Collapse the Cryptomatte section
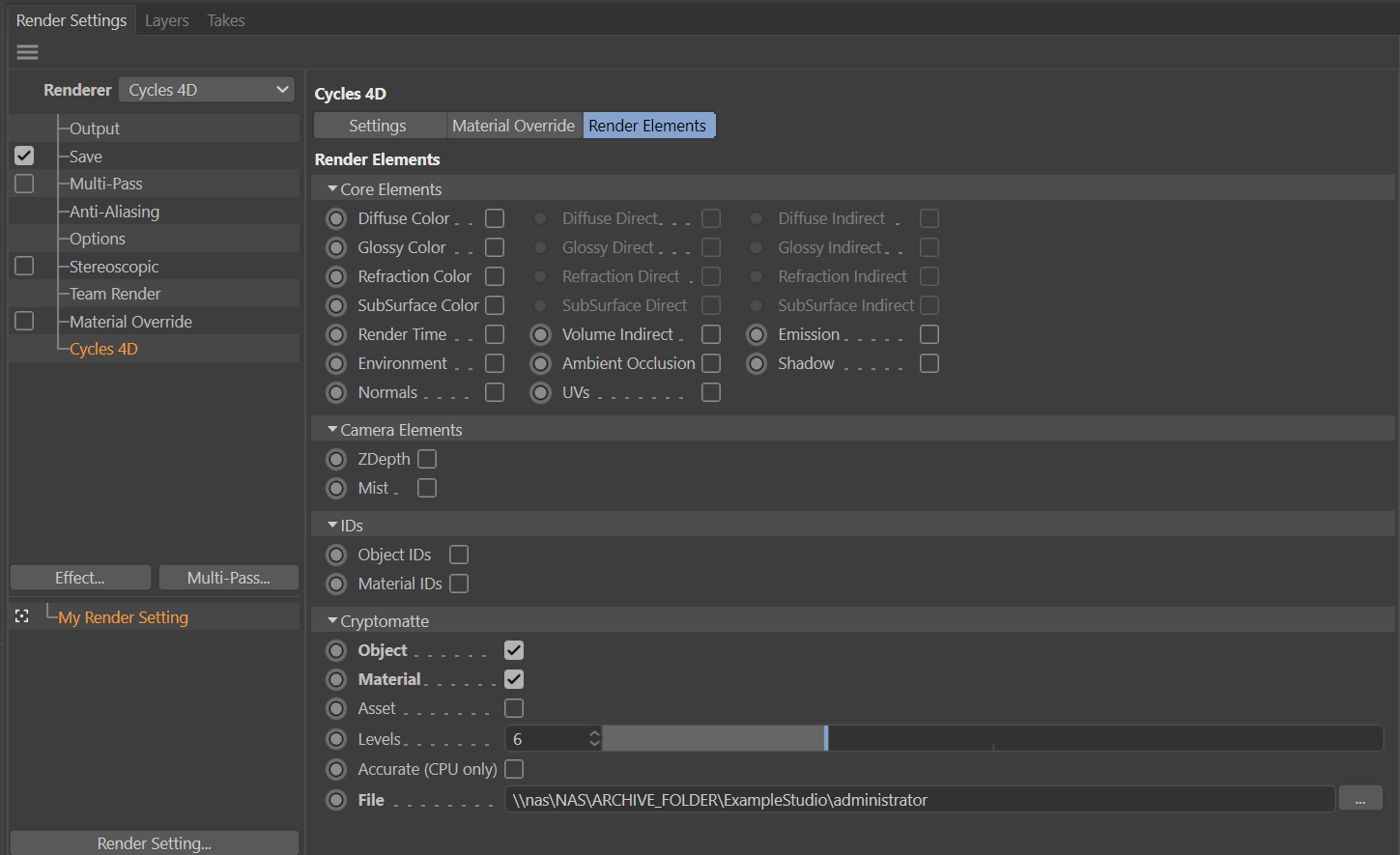This screenshot has width=1400, height=855. [x=332, y=620]
